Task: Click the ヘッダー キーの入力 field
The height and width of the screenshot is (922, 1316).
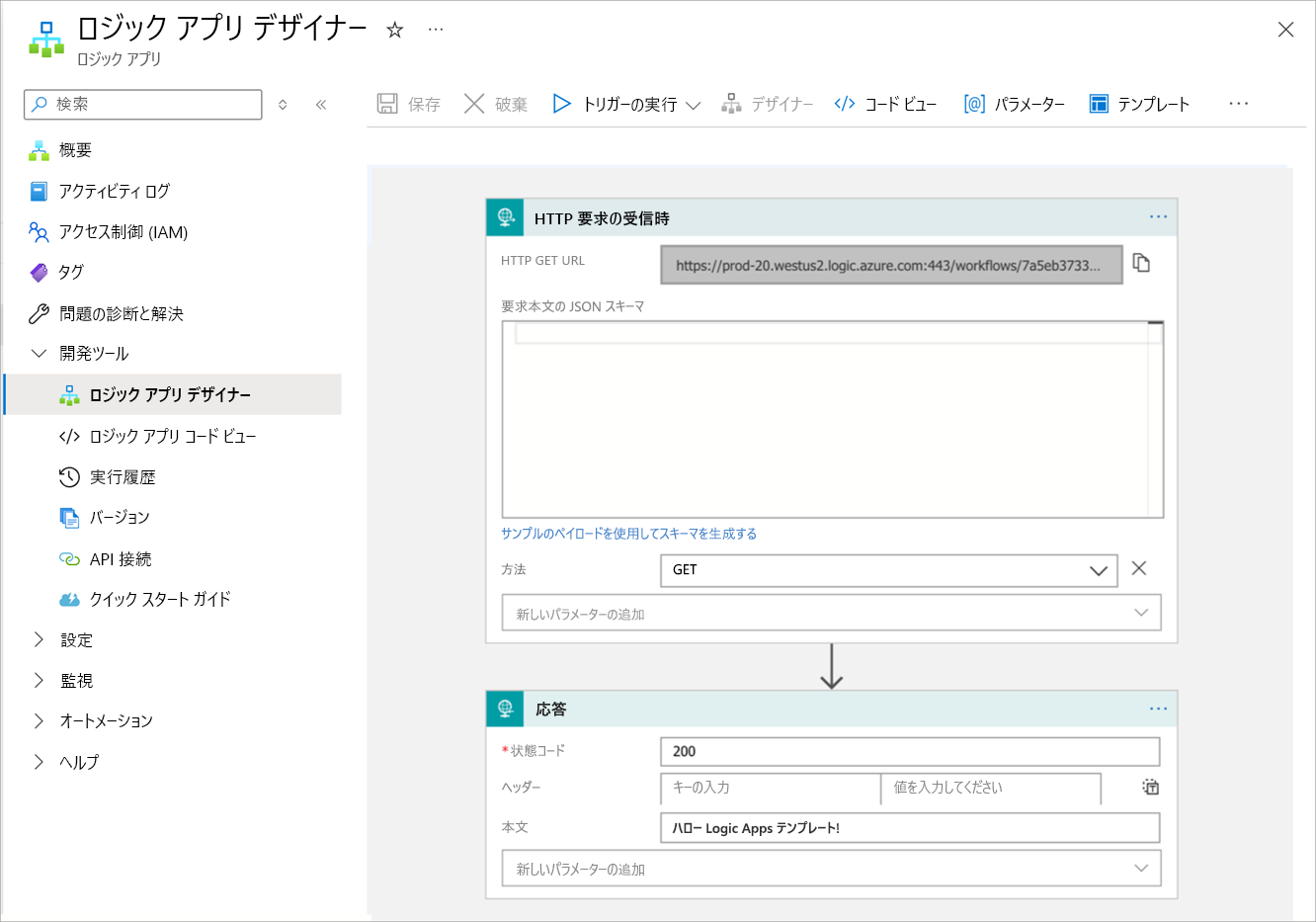Action: click(x=770, y=788)
